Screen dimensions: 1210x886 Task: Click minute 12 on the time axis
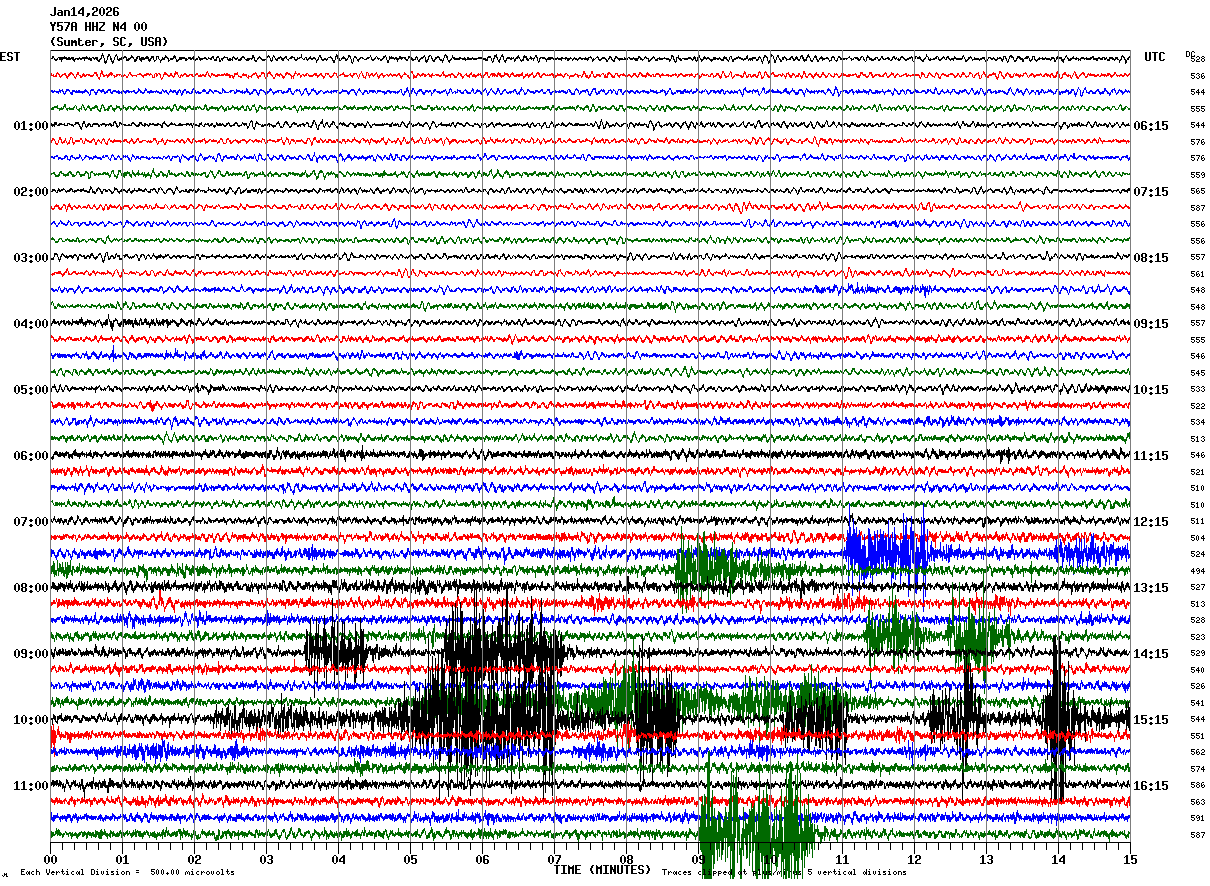[x=914, y=859]
